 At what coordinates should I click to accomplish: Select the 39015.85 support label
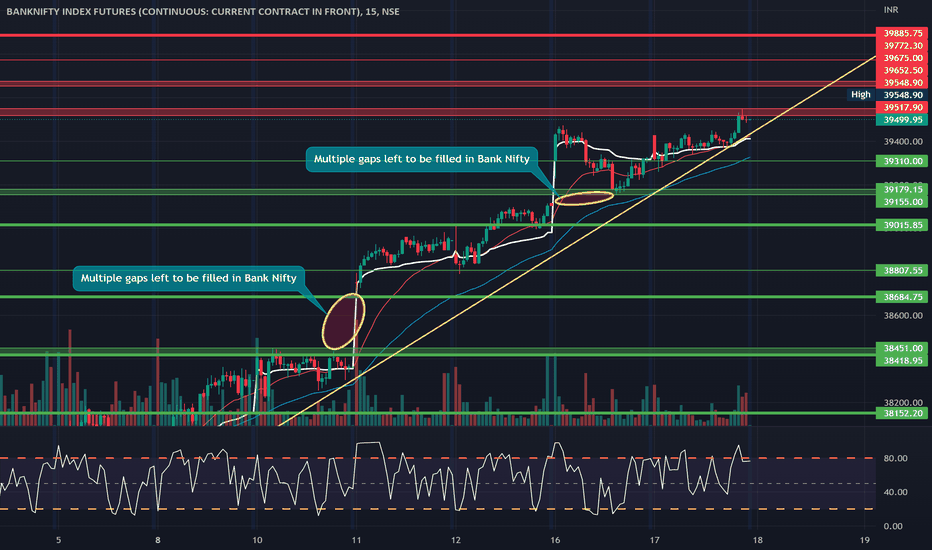click(x=902, y=225)
